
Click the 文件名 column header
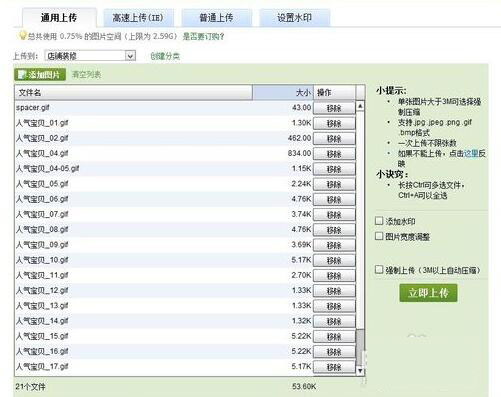point(133,92)
